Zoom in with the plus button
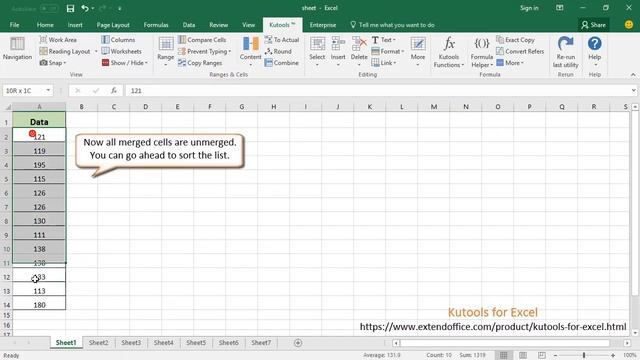The image size is (640, 360). click(x=613, y=356)
